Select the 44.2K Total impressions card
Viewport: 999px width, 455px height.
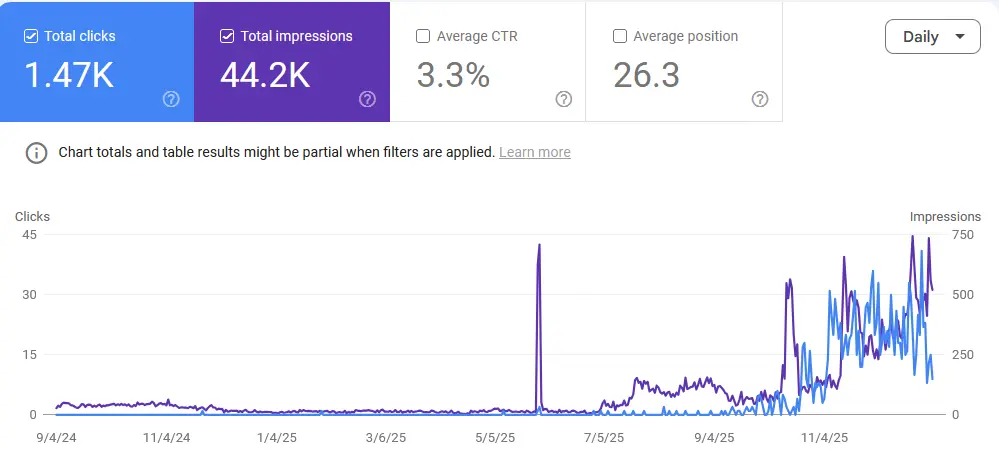click(x=292, y=61)
